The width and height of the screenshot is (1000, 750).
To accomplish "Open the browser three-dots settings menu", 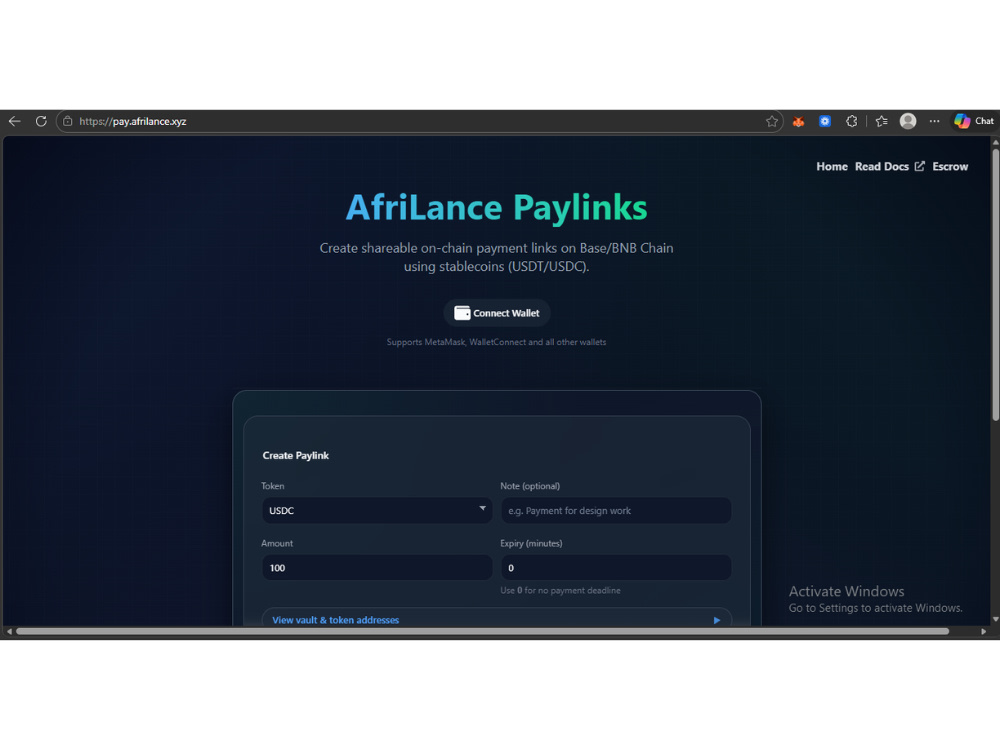I will [x=934, y=121].
